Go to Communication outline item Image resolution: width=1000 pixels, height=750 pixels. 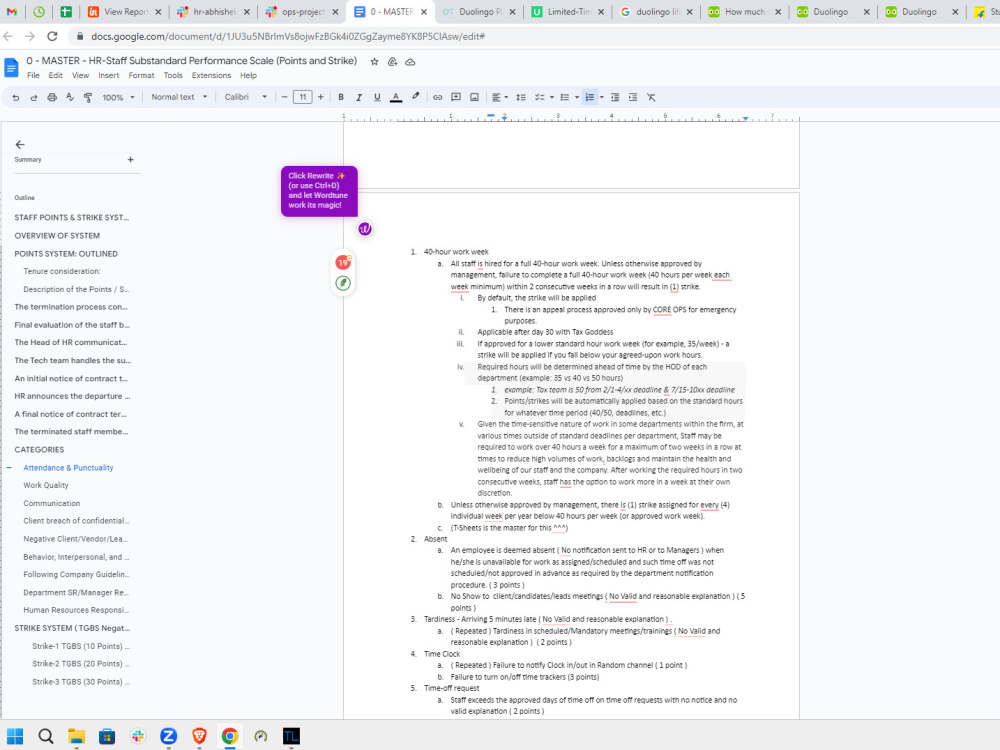pos(52,503)
